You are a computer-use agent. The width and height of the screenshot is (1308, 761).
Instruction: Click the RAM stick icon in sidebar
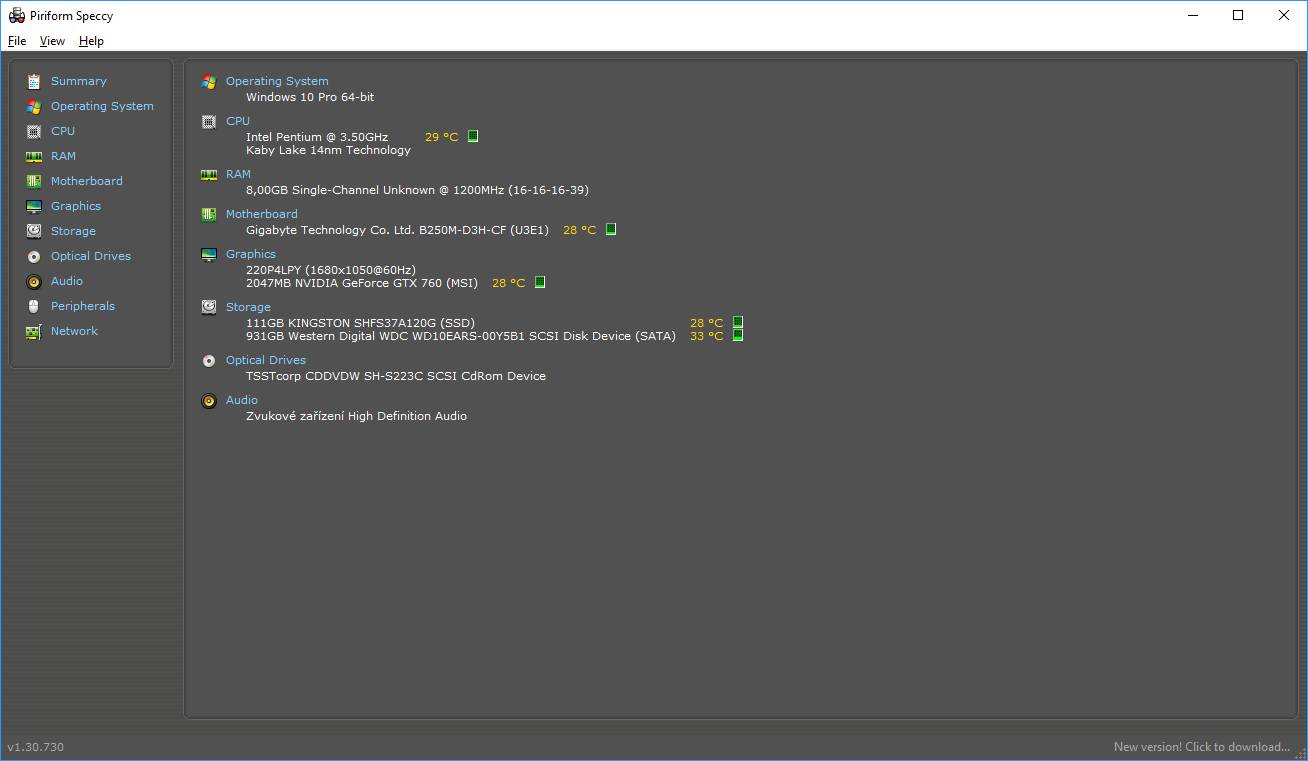(34, 156)
